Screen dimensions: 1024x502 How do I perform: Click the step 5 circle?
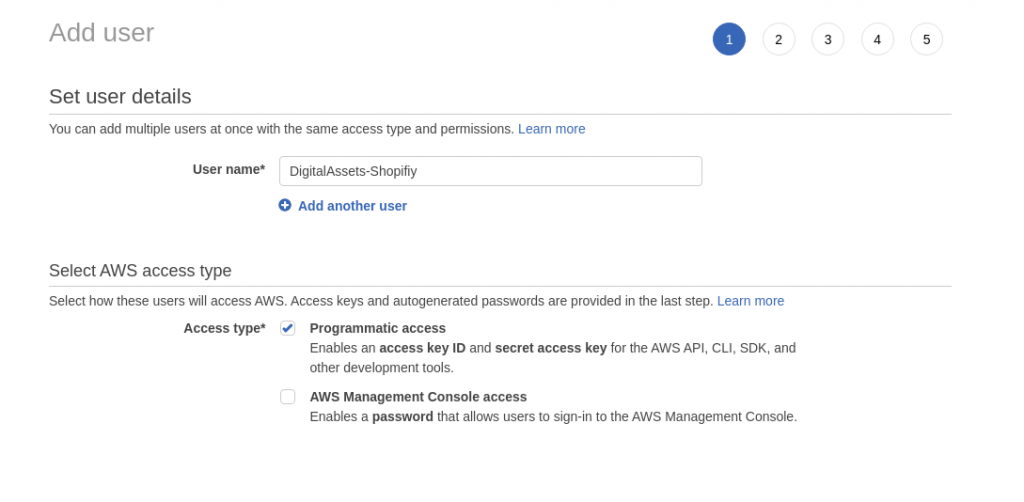pos(926,39)
